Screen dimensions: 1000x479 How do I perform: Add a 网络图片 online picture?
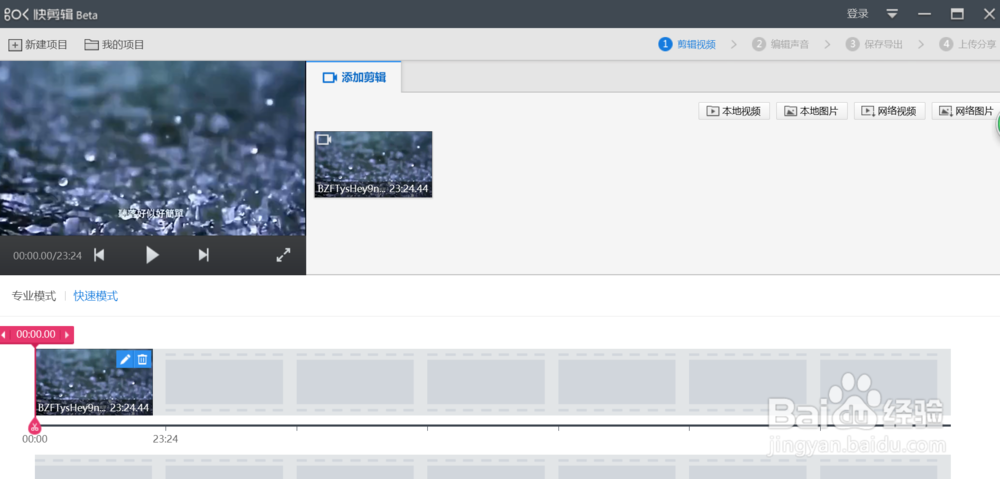[966, 111]
